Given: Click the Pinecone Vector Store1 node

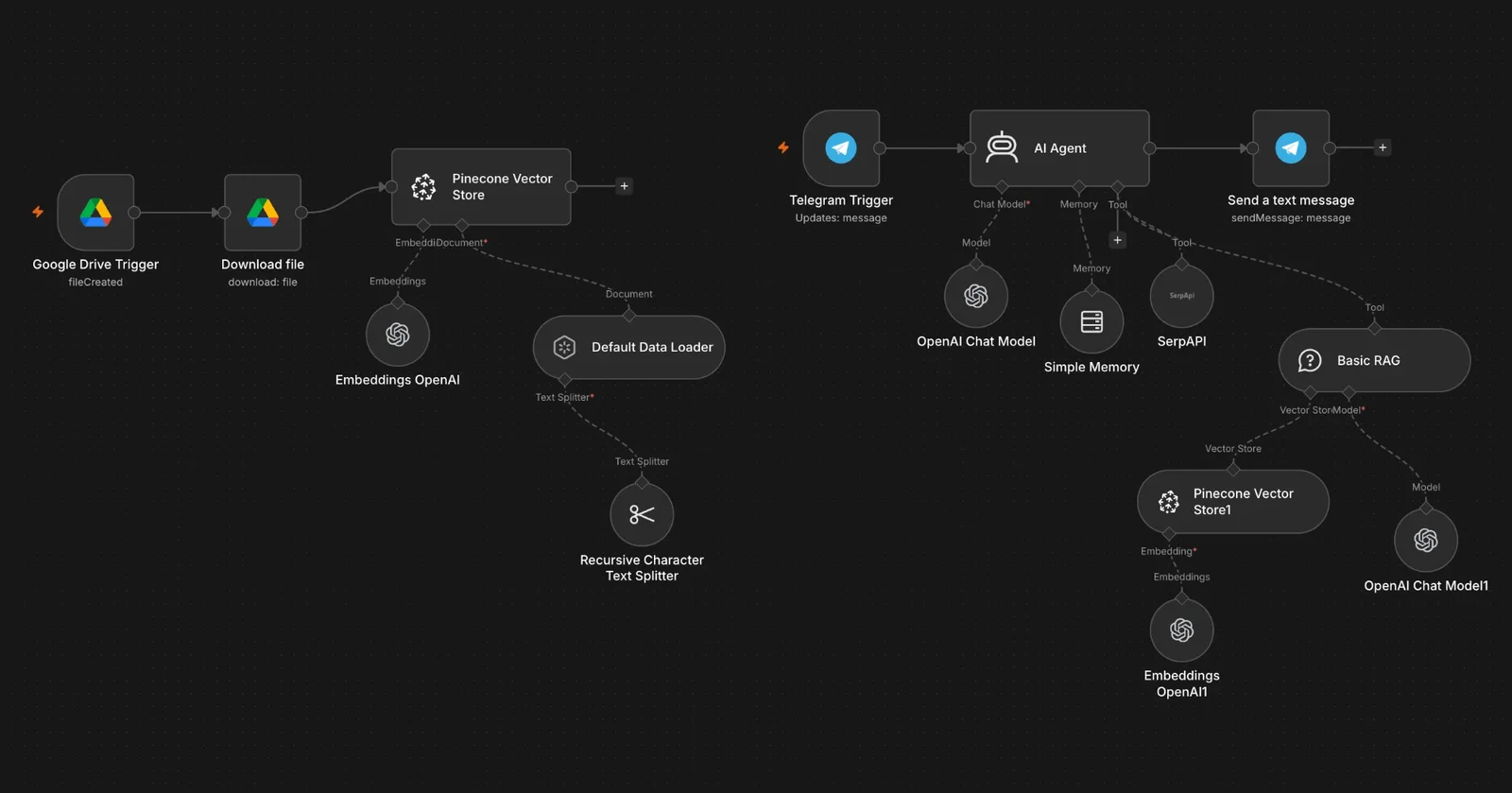Looking at the screenshot, I should tap(1233, 502).
